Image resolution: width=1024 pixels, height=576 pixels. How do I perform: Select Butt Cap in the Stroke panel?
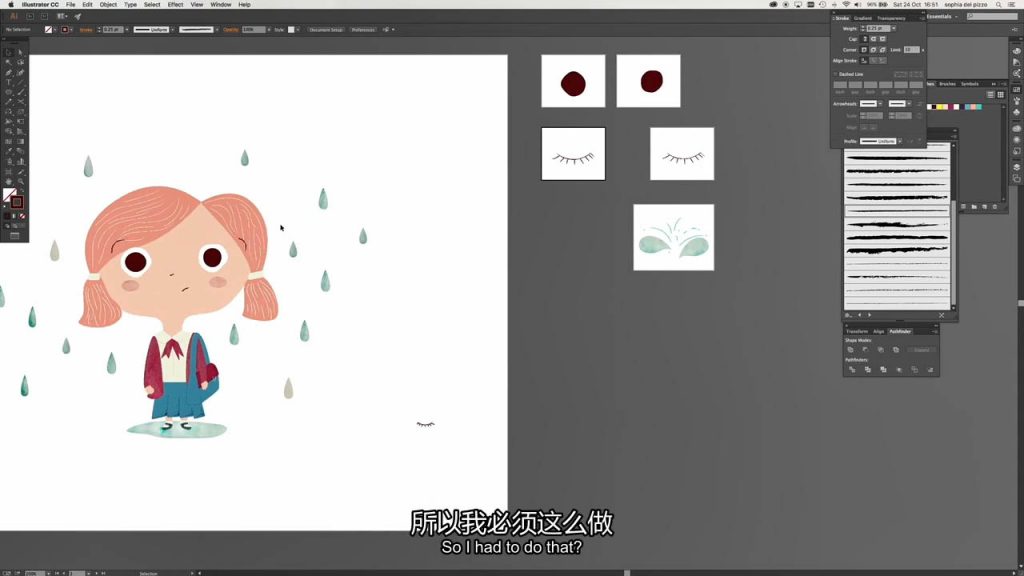pos(865,39)
